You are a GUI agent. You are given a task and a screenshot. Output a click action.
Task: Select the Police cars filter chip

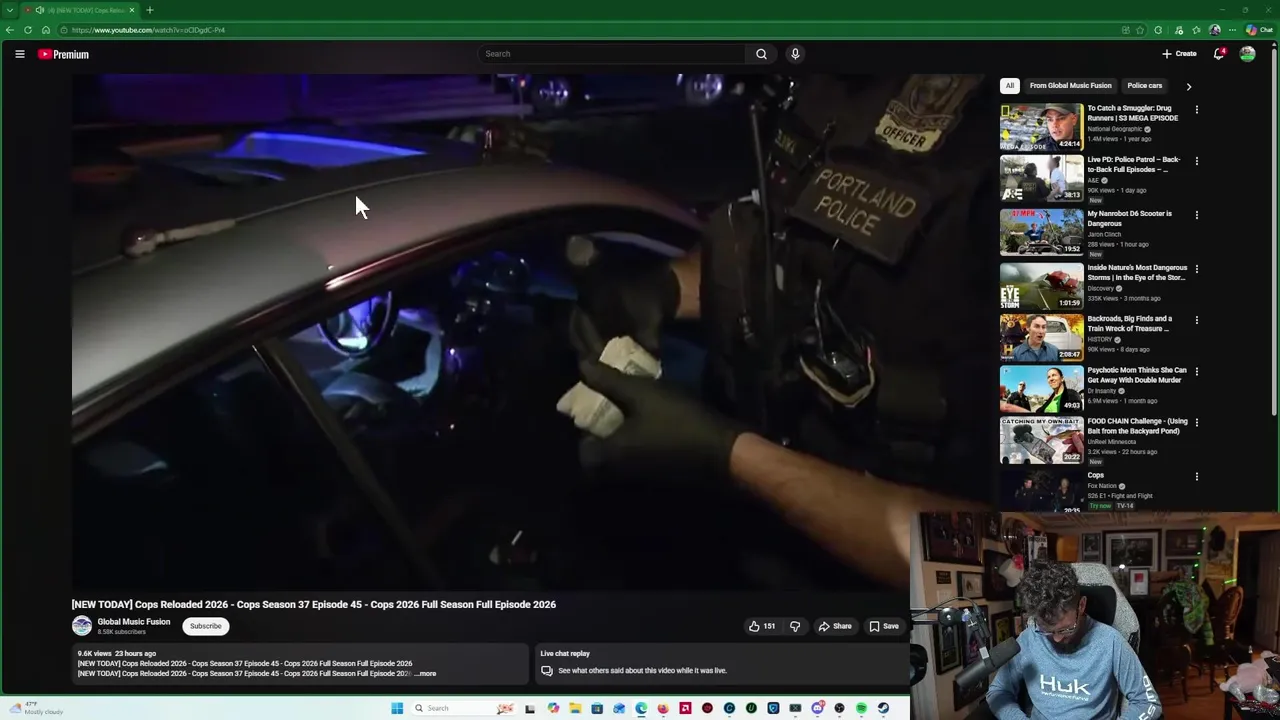click(1145, 86)
